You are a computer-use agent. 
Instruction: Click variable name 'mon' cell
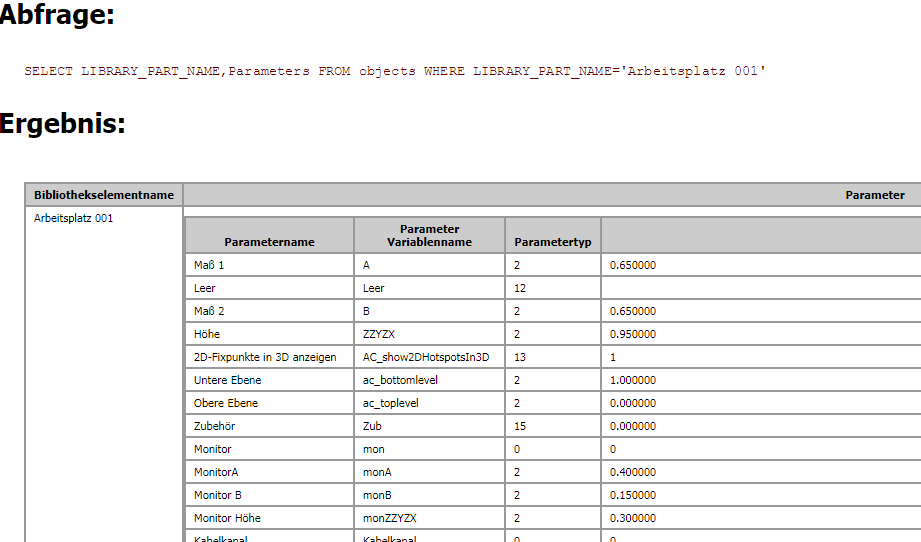[x=429, y=449]
